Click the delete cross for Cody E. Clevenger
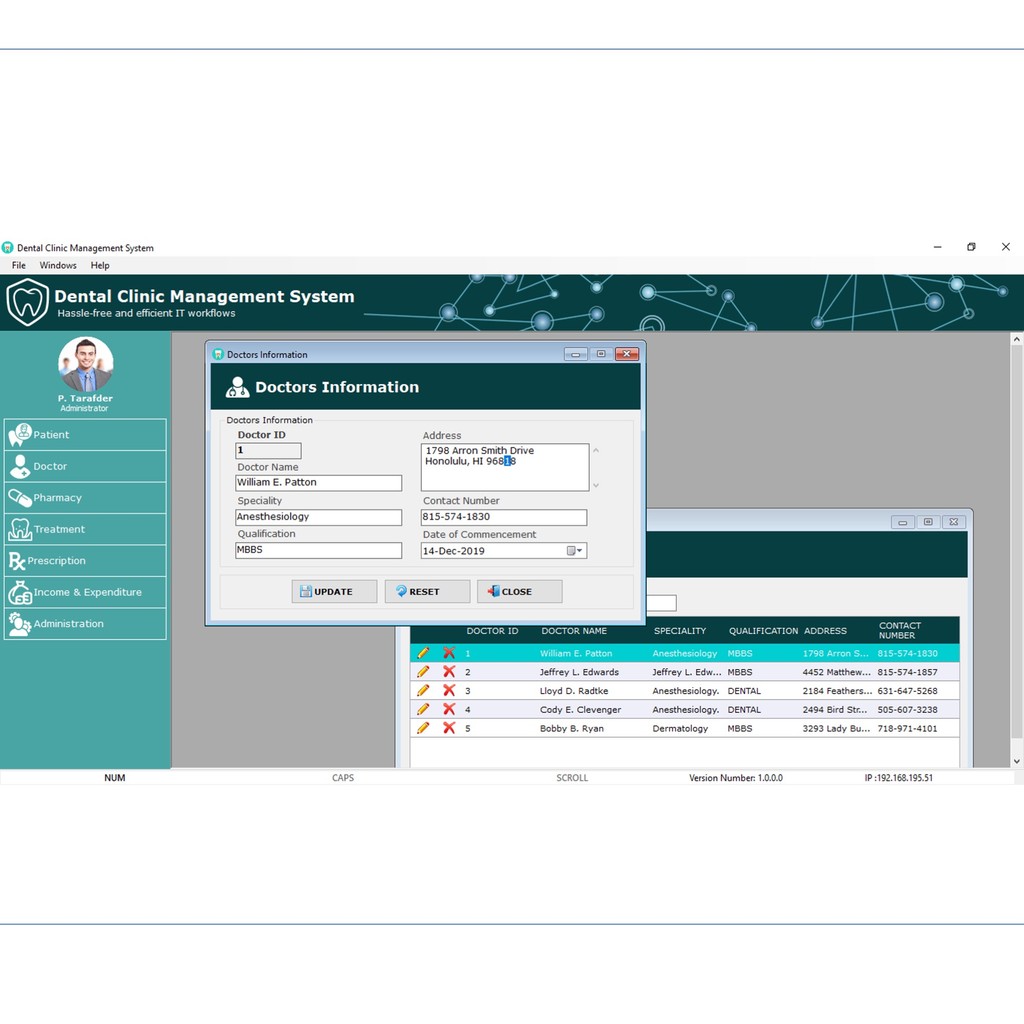Screen dimensions: 1024x1024 tap(449, 709)
